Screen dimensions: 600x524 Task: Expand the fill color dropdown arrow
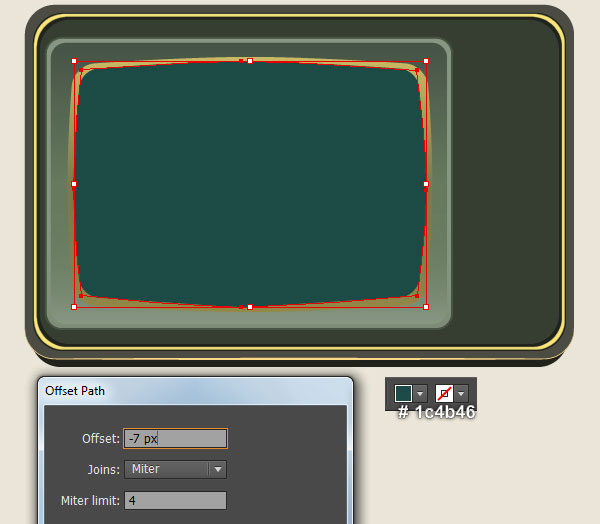coord(420,393)
